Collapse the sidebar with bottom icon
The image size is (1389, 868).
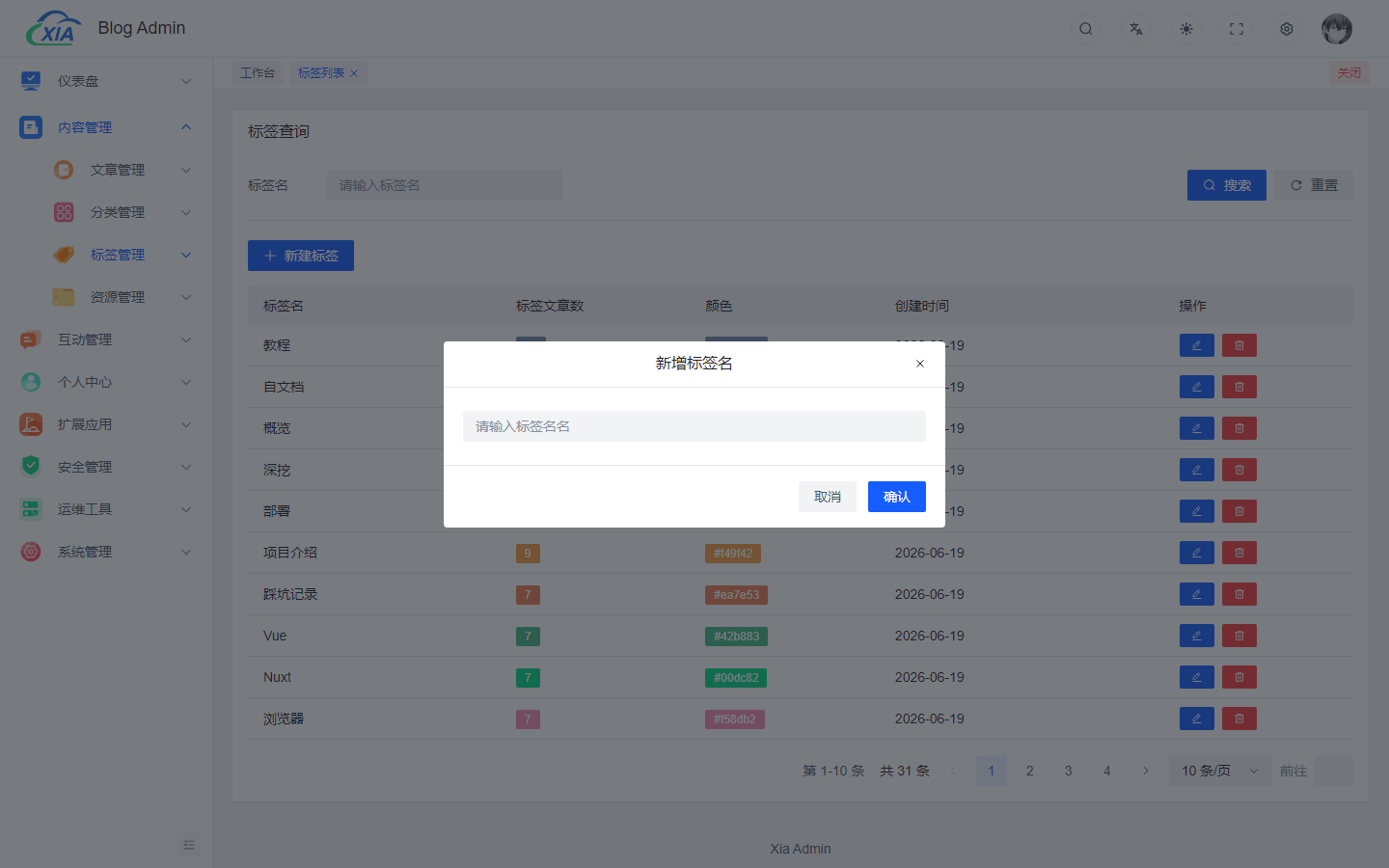pos(189,845)
